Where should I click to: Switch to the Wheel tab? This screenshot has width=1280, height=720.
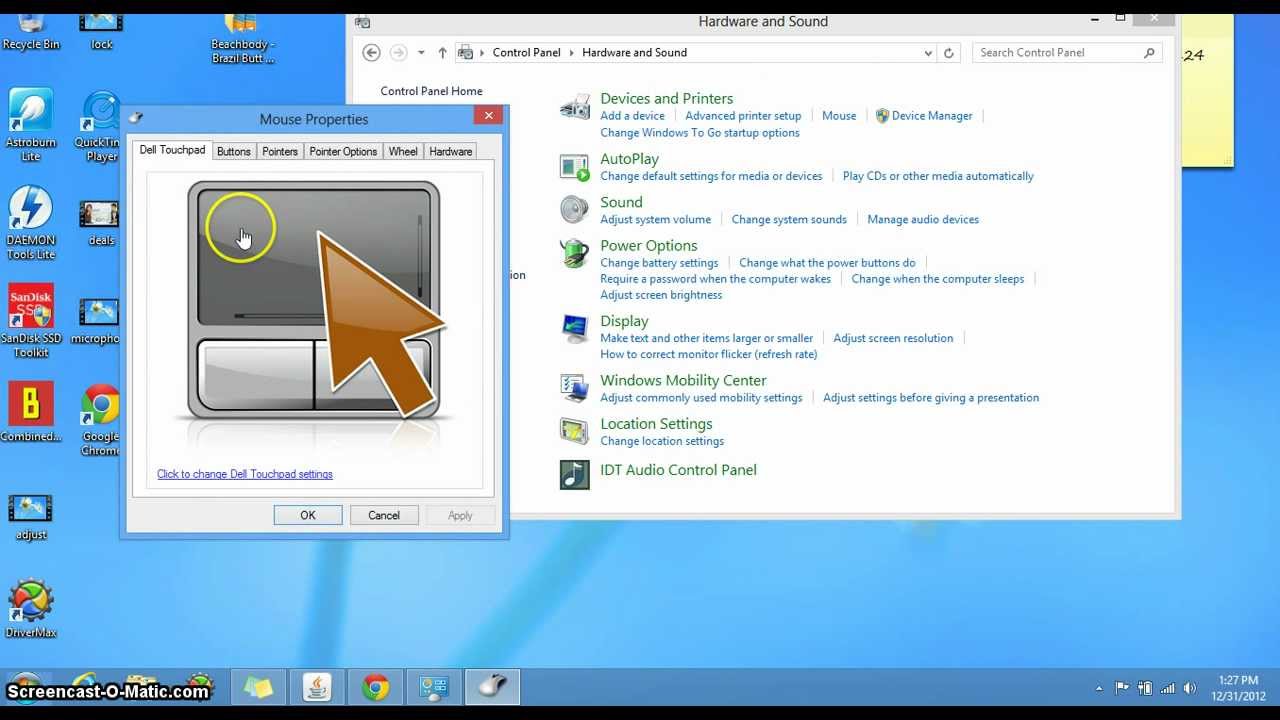pos(403,151)
